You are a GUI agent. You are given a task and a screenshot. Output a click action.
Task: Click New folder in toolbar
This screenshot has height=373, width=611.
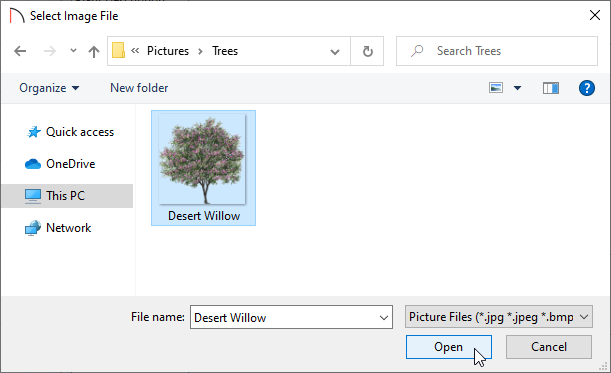139,88
